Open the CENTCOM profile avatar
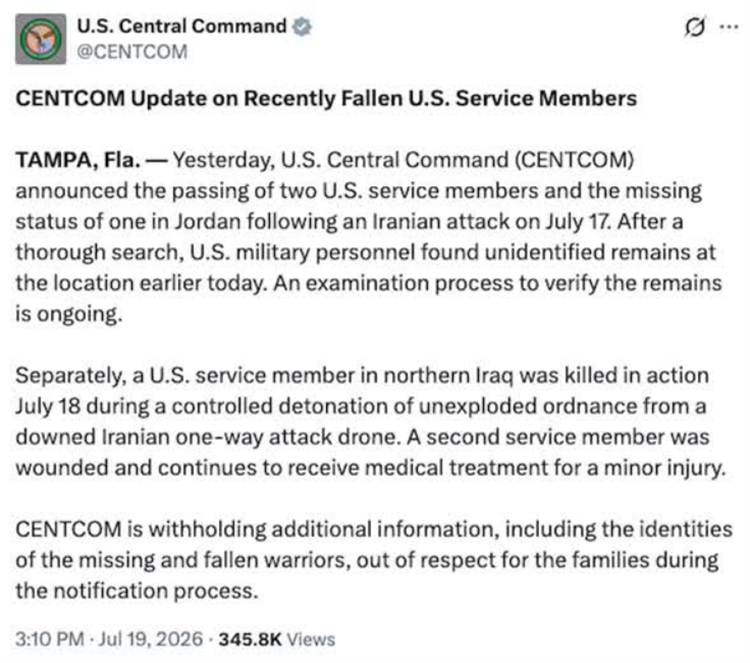Viewport: 750px width, 663px height. pos(41,39)
